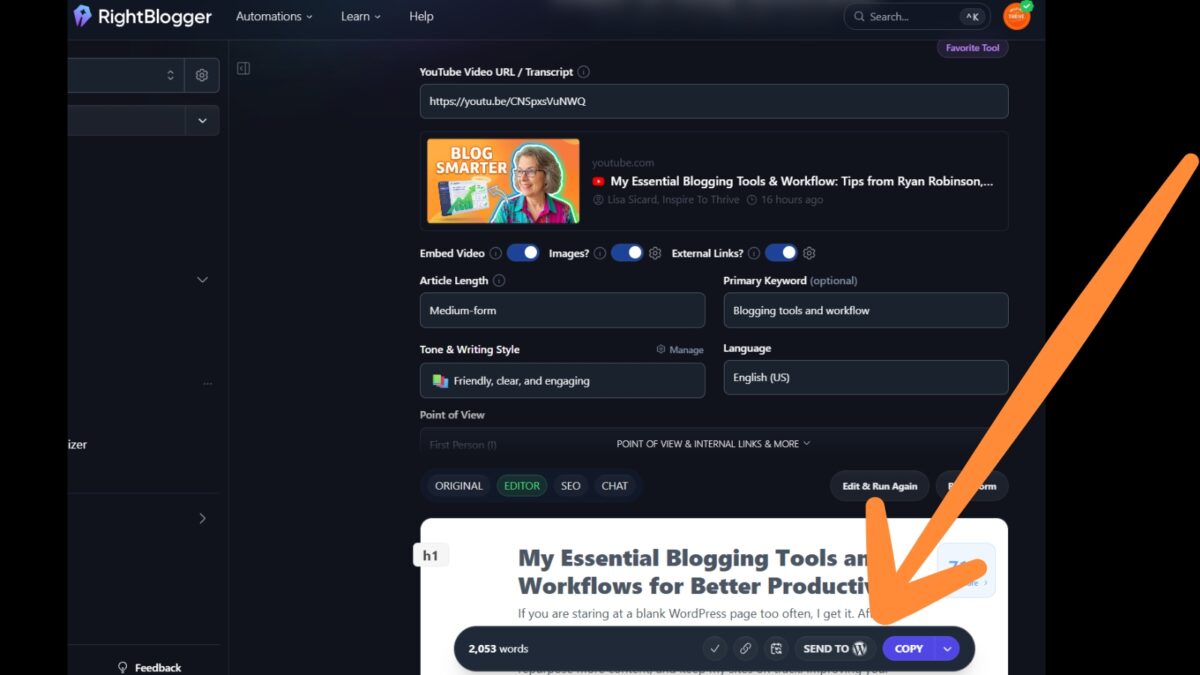Switch to the EDITOR tab
The image size is (1200, 675).
point(522,486)
